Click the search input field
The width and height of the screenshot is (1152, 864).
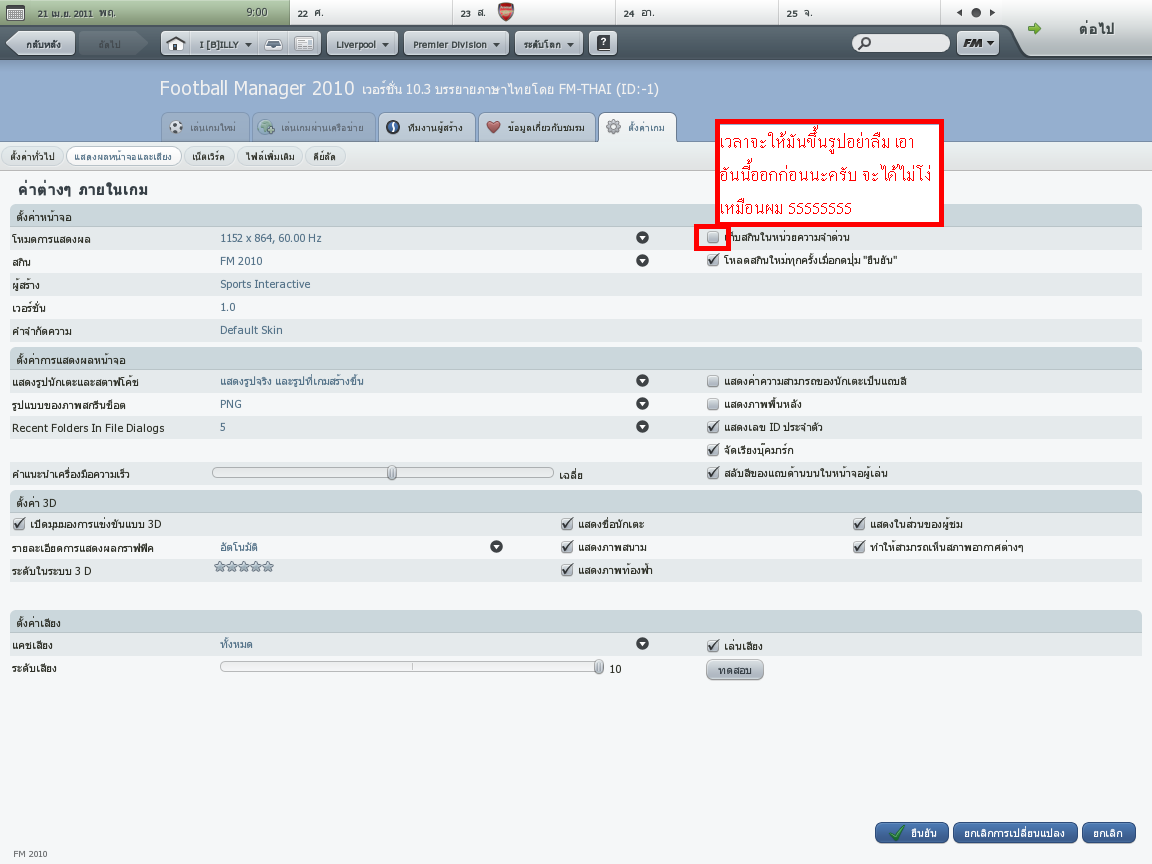tap(901, 43)
